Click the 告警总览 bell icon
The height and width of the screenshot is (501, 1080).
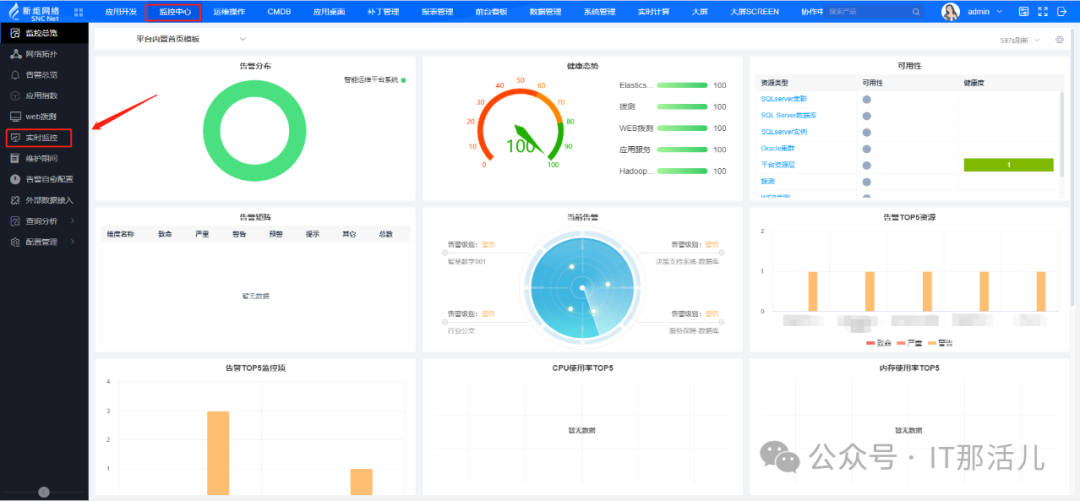pos(14,74)
